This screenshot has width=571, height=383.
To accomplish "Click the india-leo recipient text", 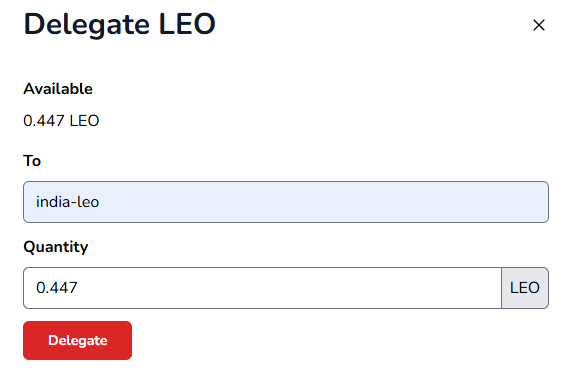I will tap(67, 202).
